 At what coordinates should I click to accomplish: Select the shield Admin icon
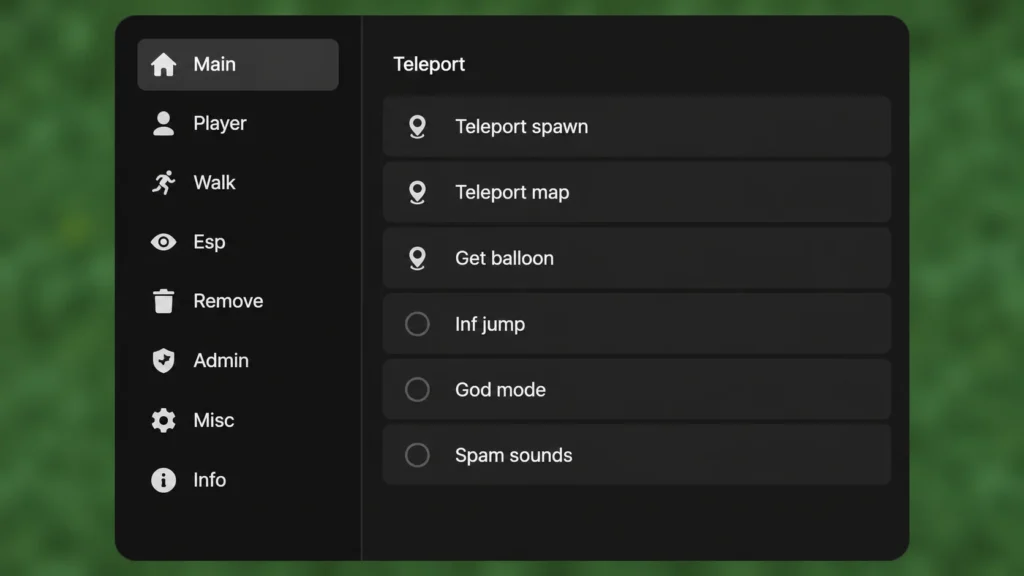pyautogui.click(x=163, y=360)
